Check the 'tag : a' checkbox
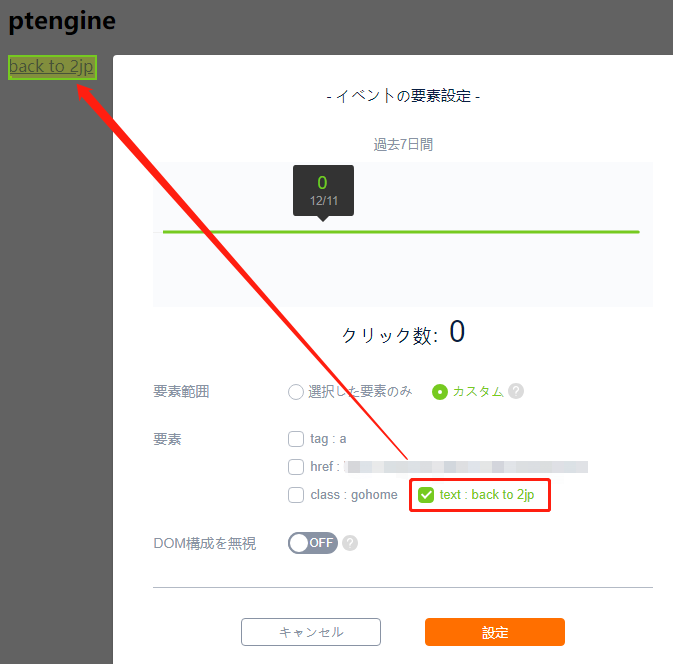 (x=296, y=439)
